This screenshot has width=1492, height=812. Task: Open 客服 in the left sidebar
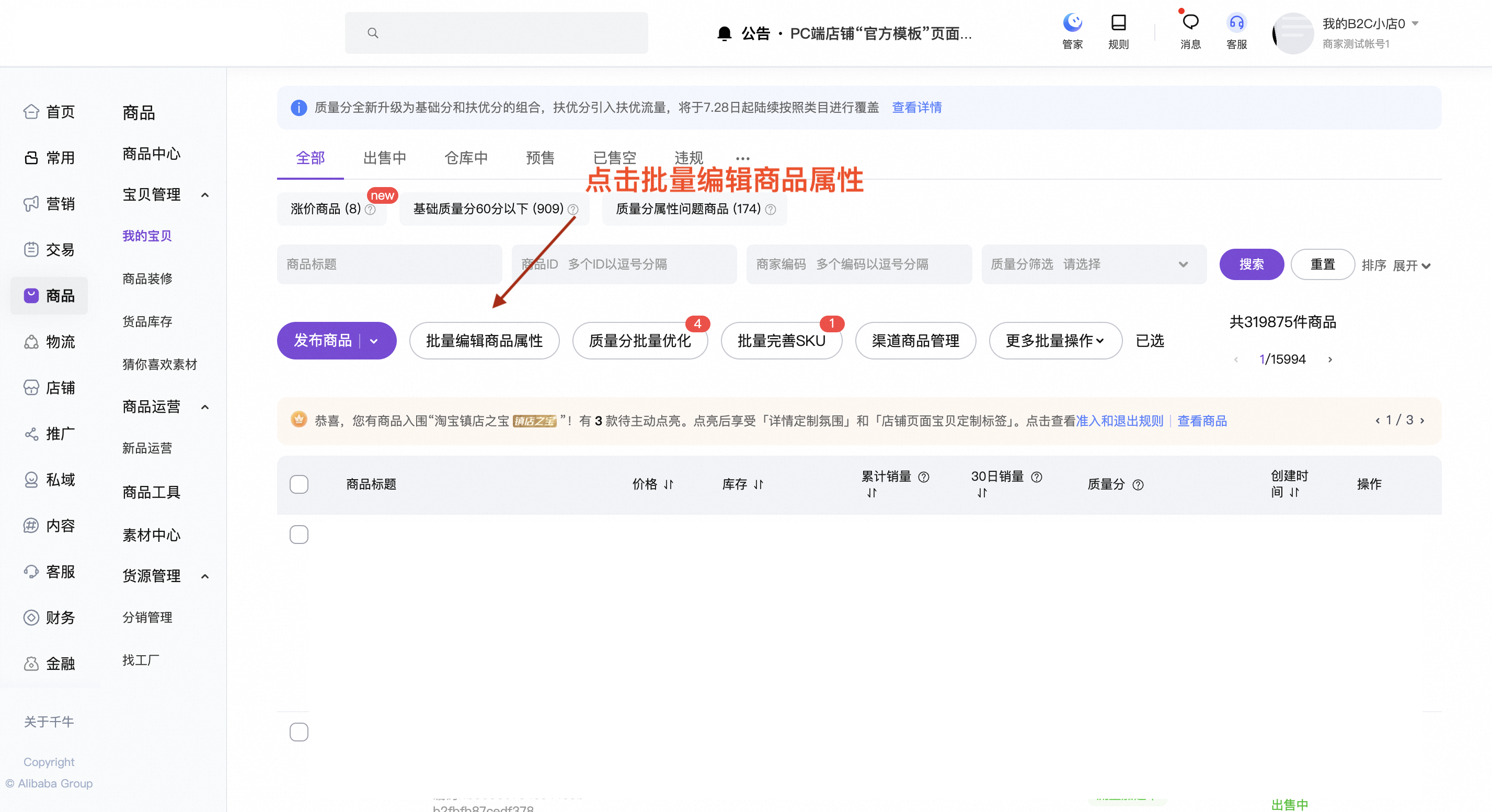pyautogui.click(x=49, y=571)
